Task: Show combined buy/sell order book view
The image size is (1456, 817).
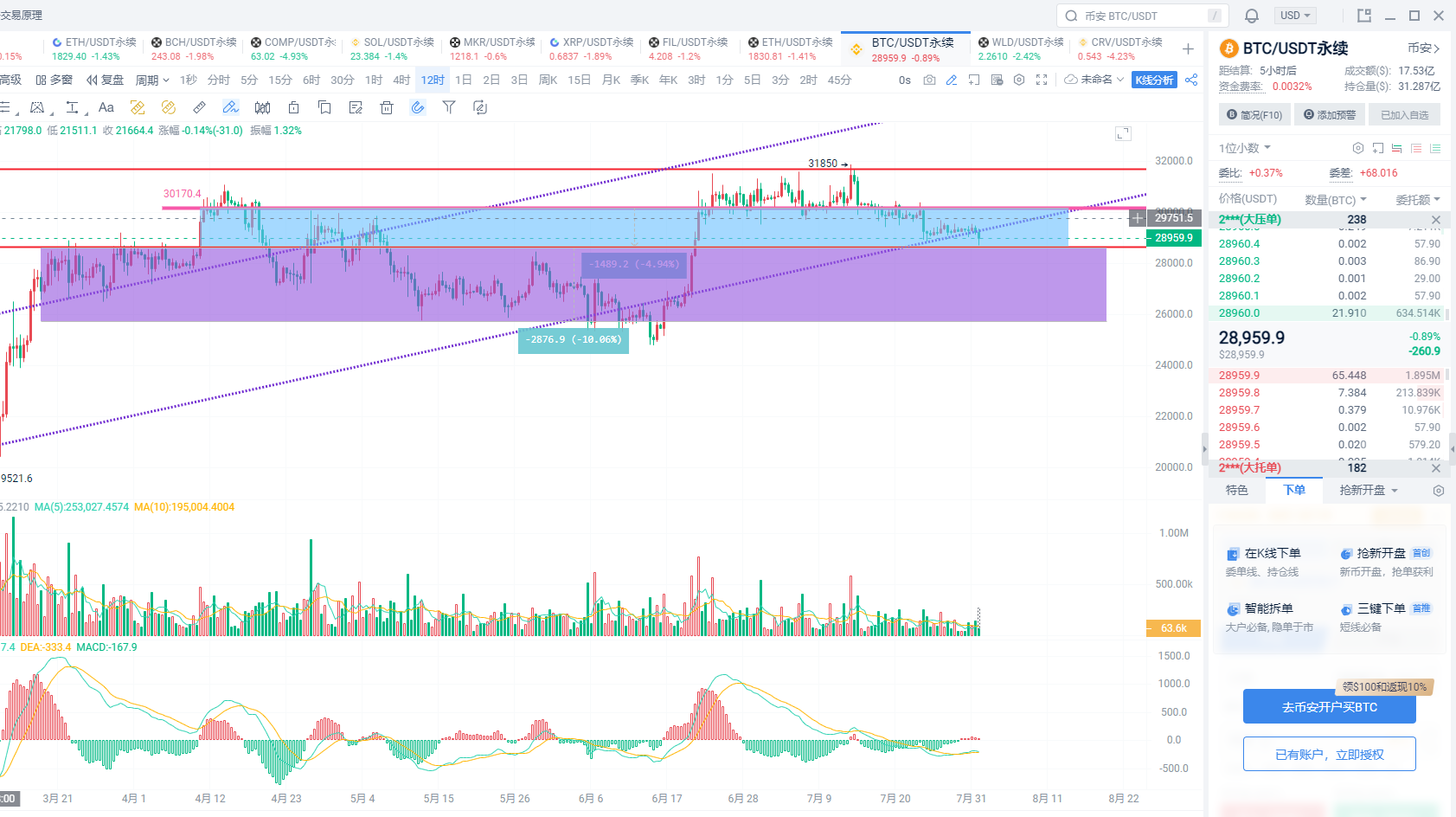Action: point(1396,148)
